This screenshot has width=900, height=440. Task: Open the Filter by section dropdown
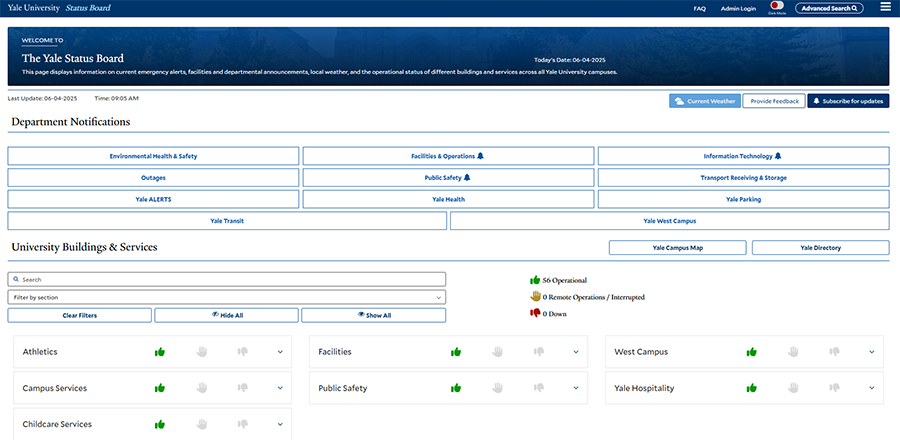point(227,297)
